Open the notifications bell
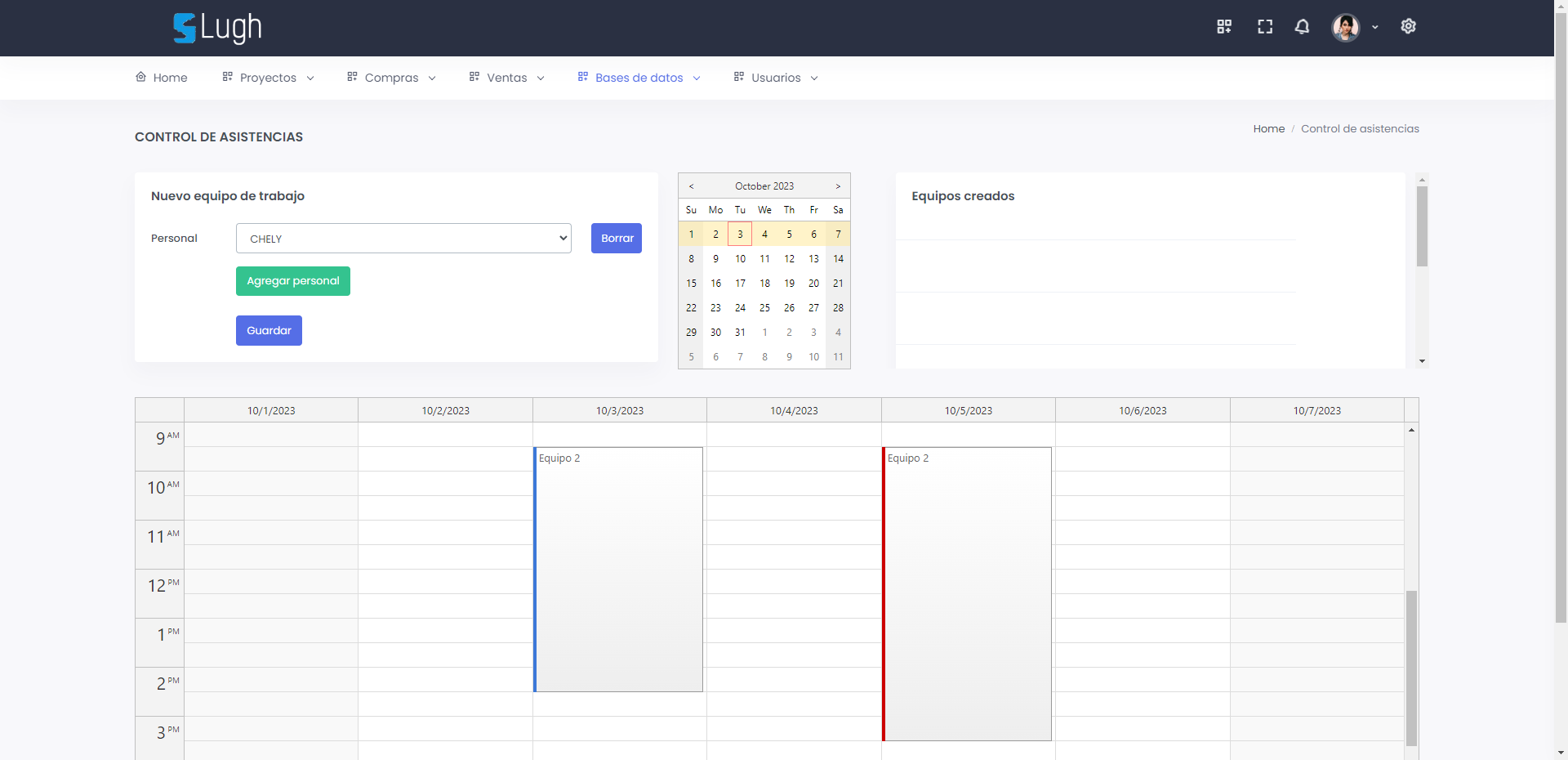The height and width of the screenshot is (760, 1568). click(x=1302, y=27)
